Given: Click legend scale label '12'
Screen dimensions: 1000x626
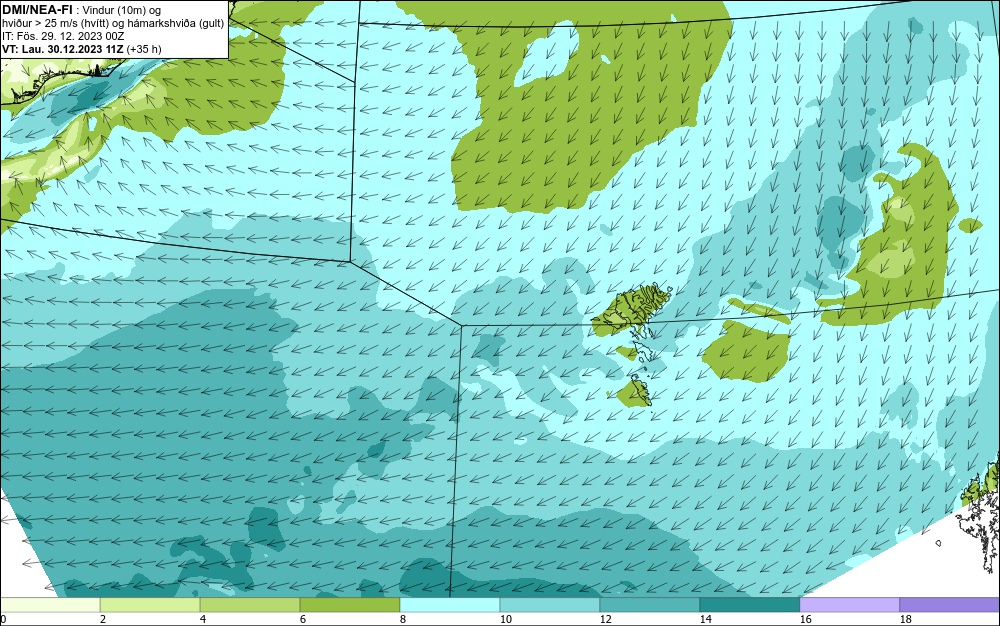Looking at the screenshot, I should point(606,619).
